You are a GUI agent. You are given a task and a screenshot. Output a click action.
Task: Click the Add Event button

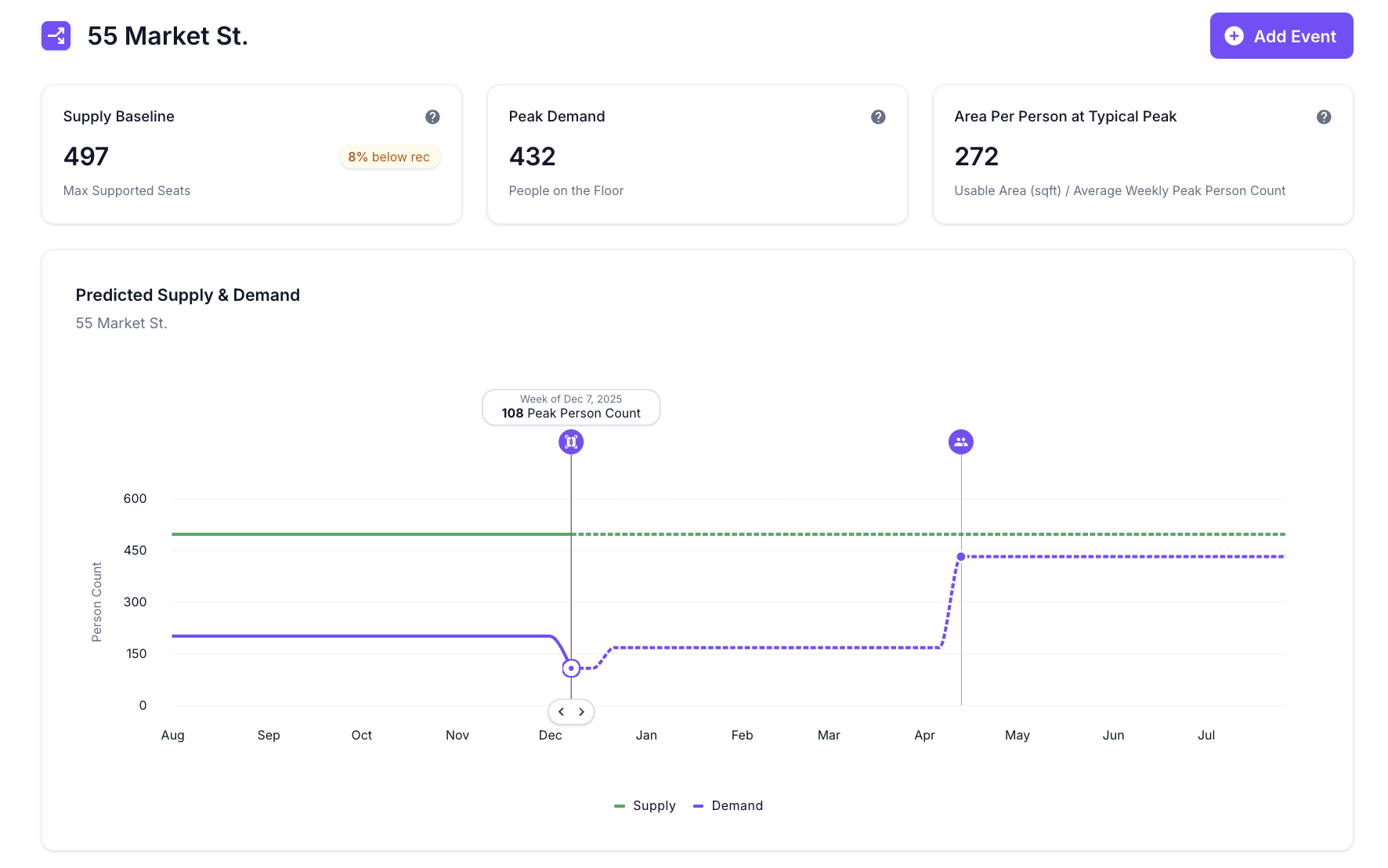(x=1281, y=35)
